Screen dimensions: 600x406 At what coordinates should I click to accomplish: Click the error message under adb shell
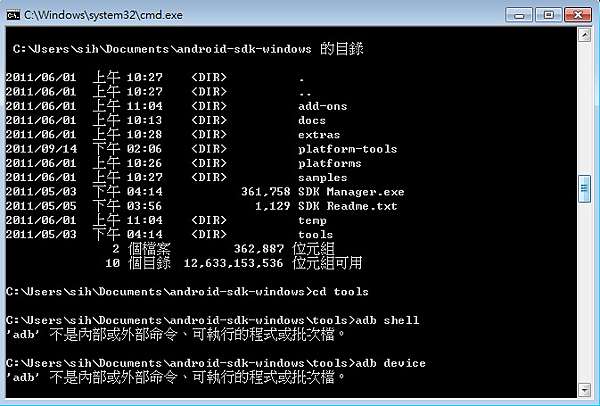(x=176, y=334)
